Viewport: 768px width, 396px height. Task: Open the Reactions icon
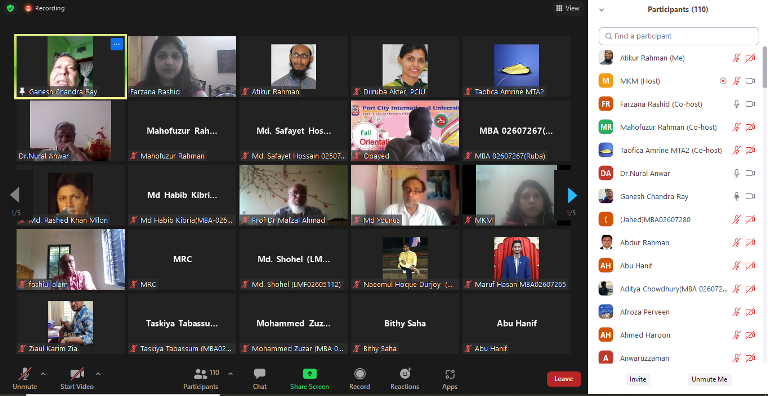(x=405, y=374)
